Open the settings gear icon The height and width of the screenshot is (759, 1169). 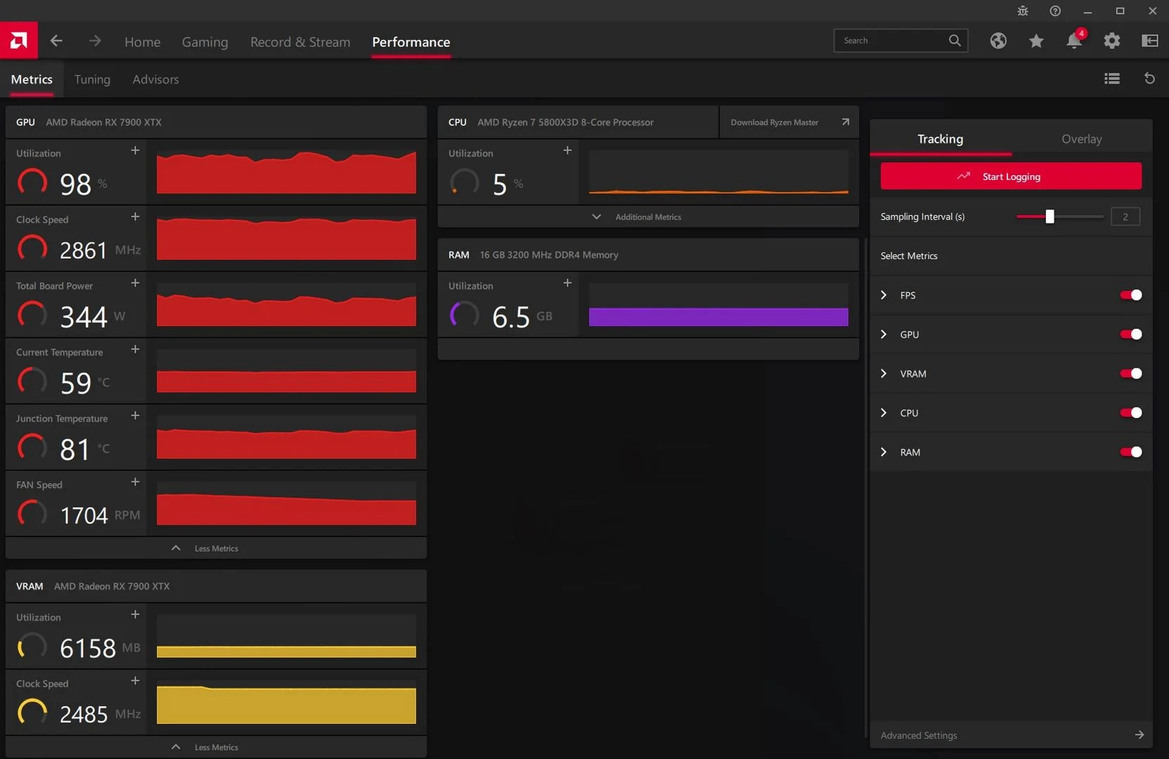[1111, 41]
